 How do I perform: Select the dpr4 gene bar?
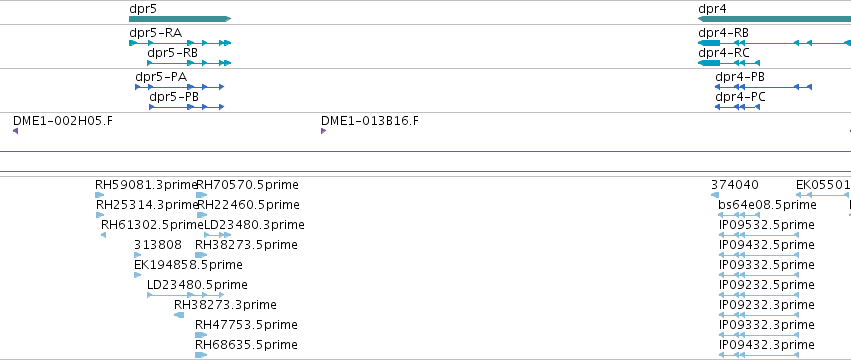tap(774, 19)
